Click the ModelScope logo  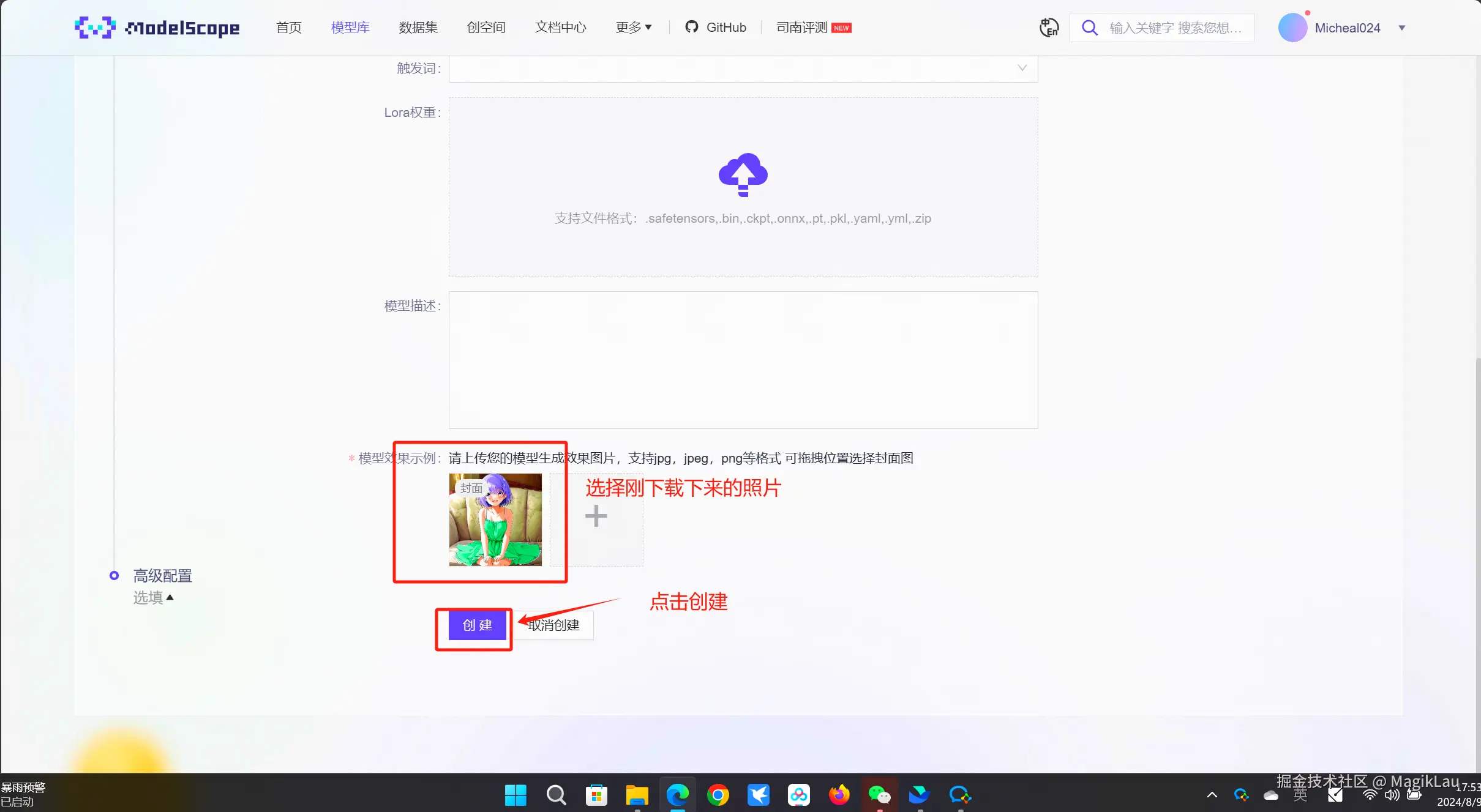(157, 28)
